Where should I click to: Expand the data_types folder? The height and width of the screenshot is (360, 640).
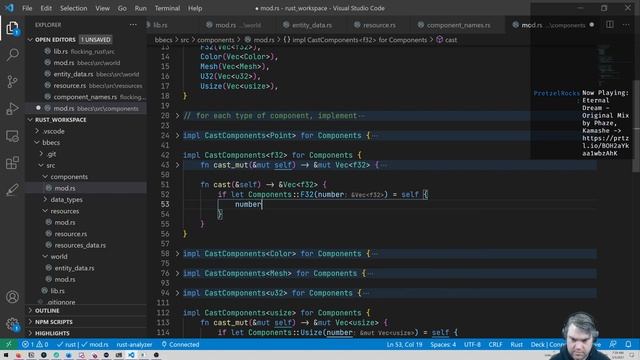pyautogui.click(x=66, y=200)
